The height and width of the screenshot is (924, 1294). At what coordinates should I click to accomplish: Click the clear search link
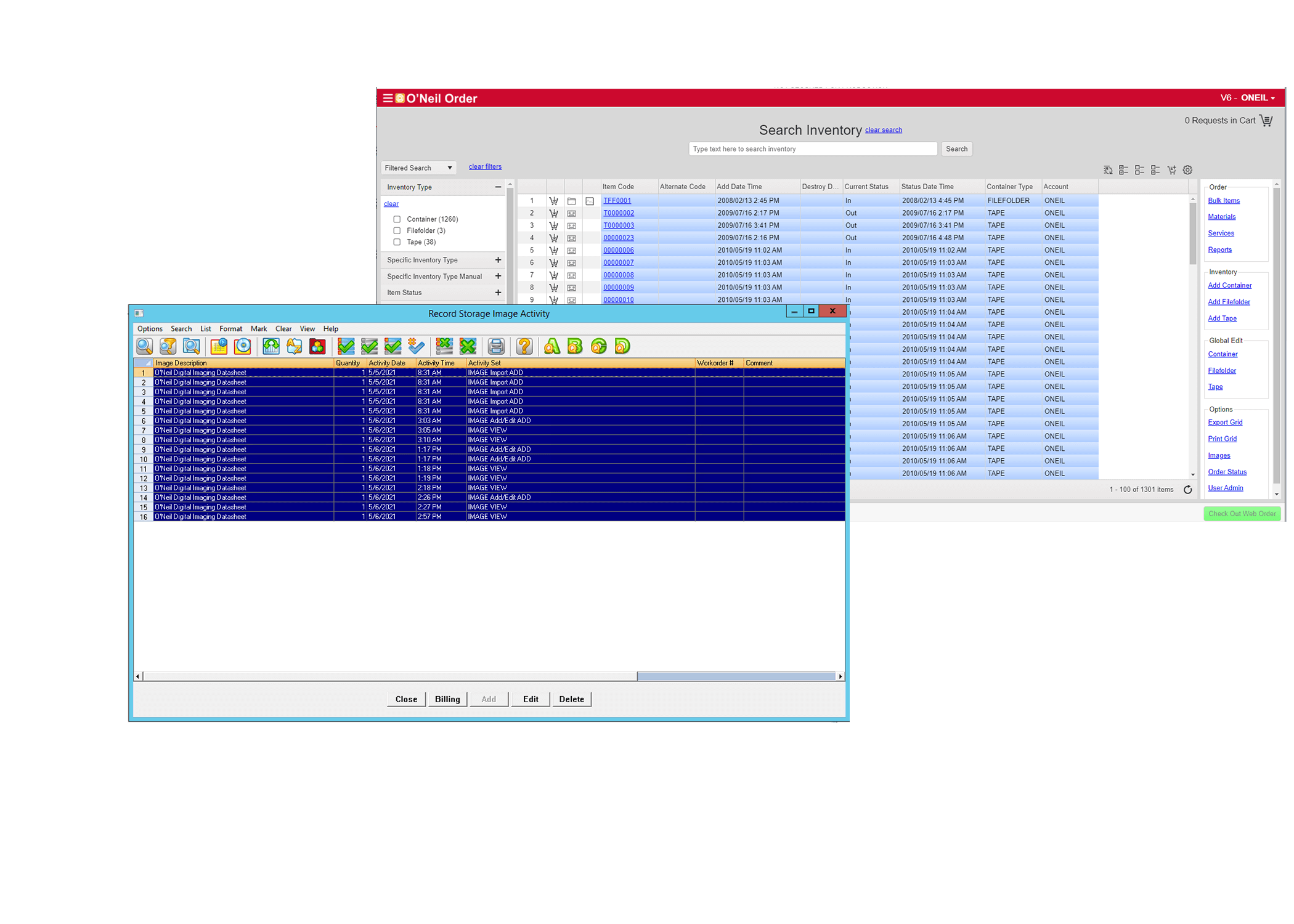click(x=884, y=130)
